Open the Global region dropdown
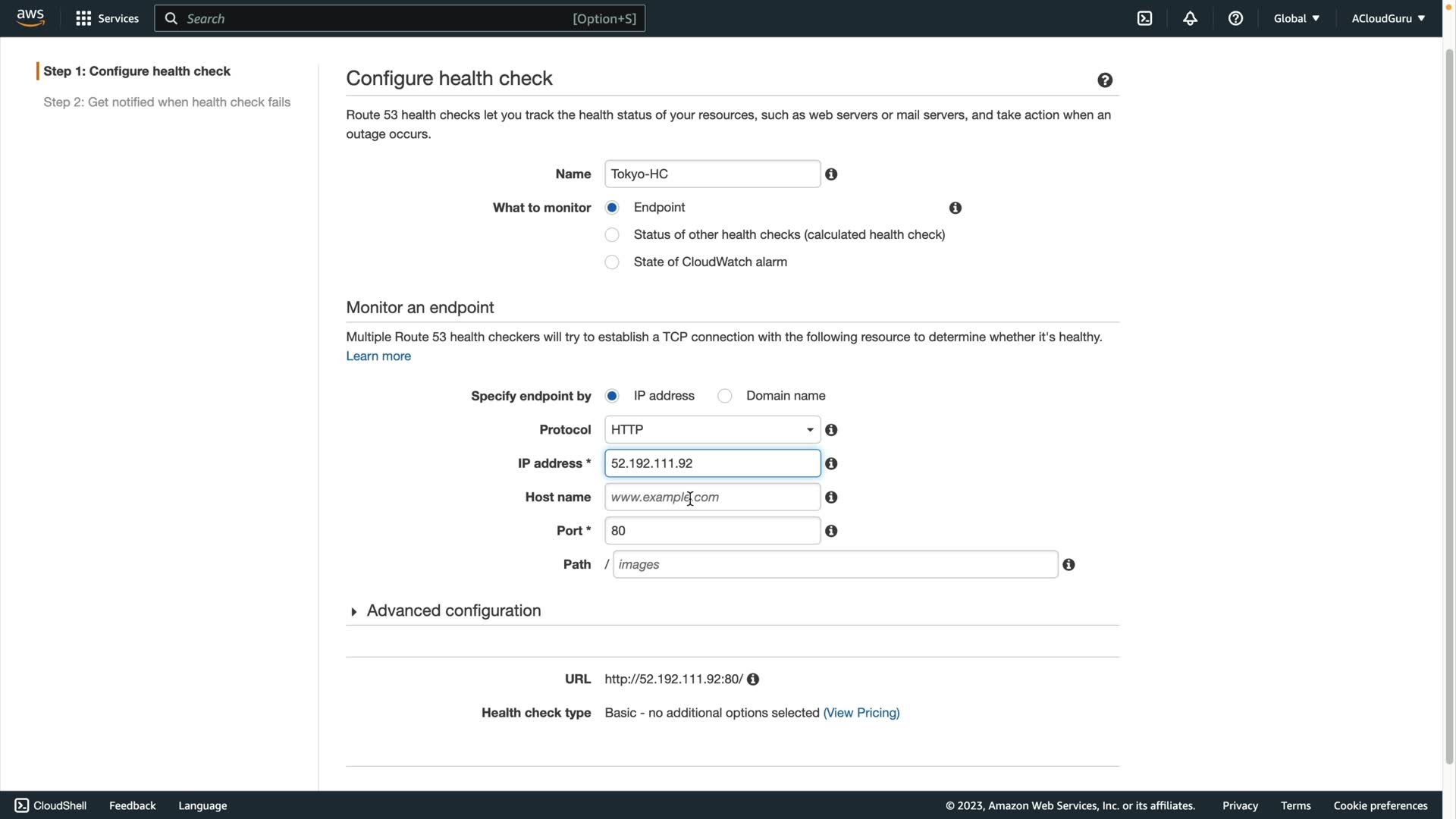 click(x=1296, y=18)
